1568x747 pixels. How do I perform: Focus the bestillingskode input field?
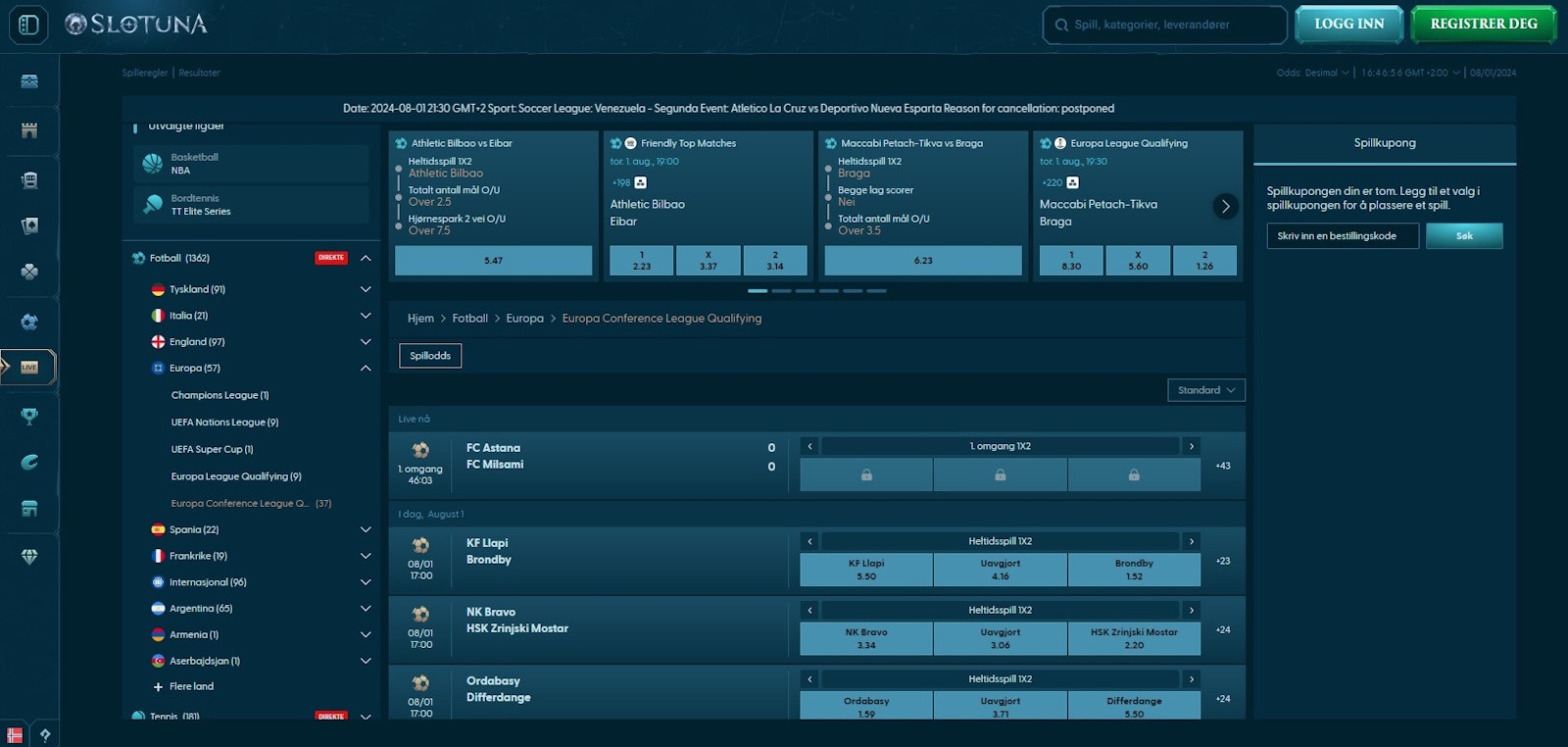click(x=1343, y=236)
